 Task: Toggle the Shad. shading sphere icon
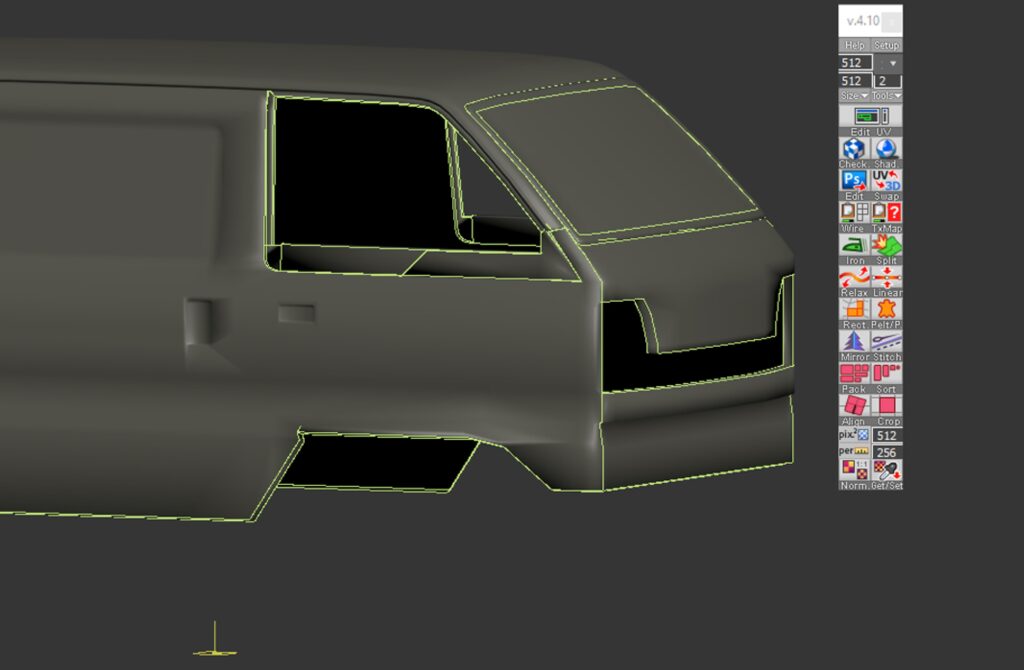pyautogui.click(x=886, y=149)
